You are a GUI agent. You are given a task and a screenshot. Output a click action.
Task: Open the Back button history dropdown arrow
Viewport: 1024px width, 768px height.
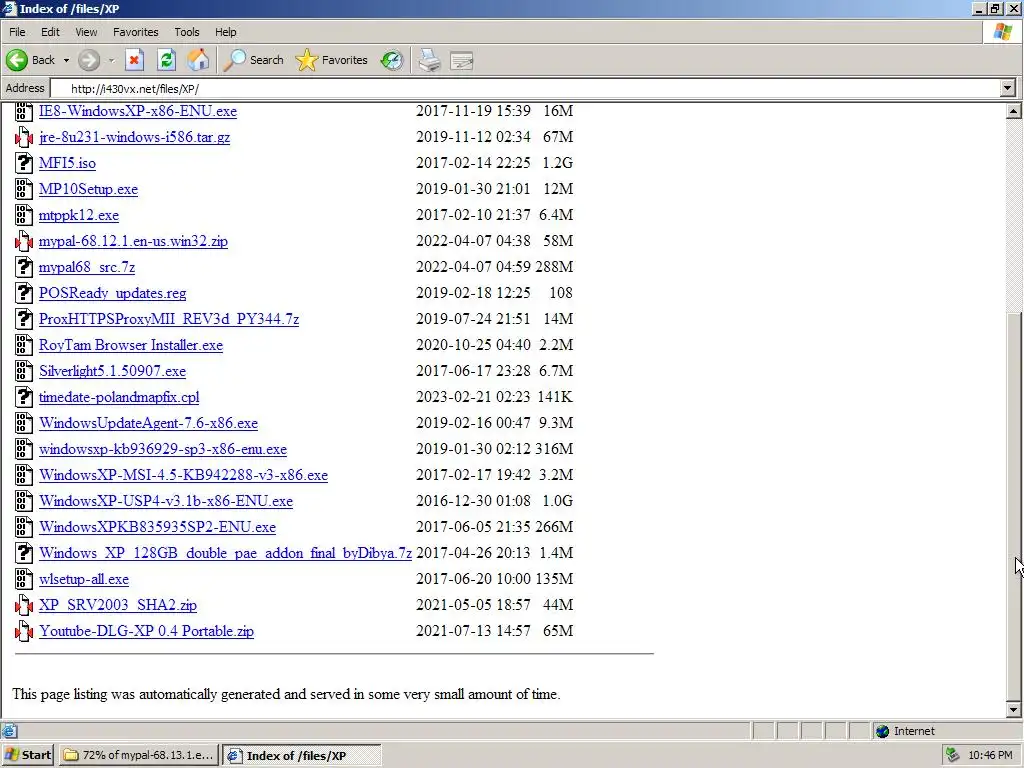click(66, 60)
